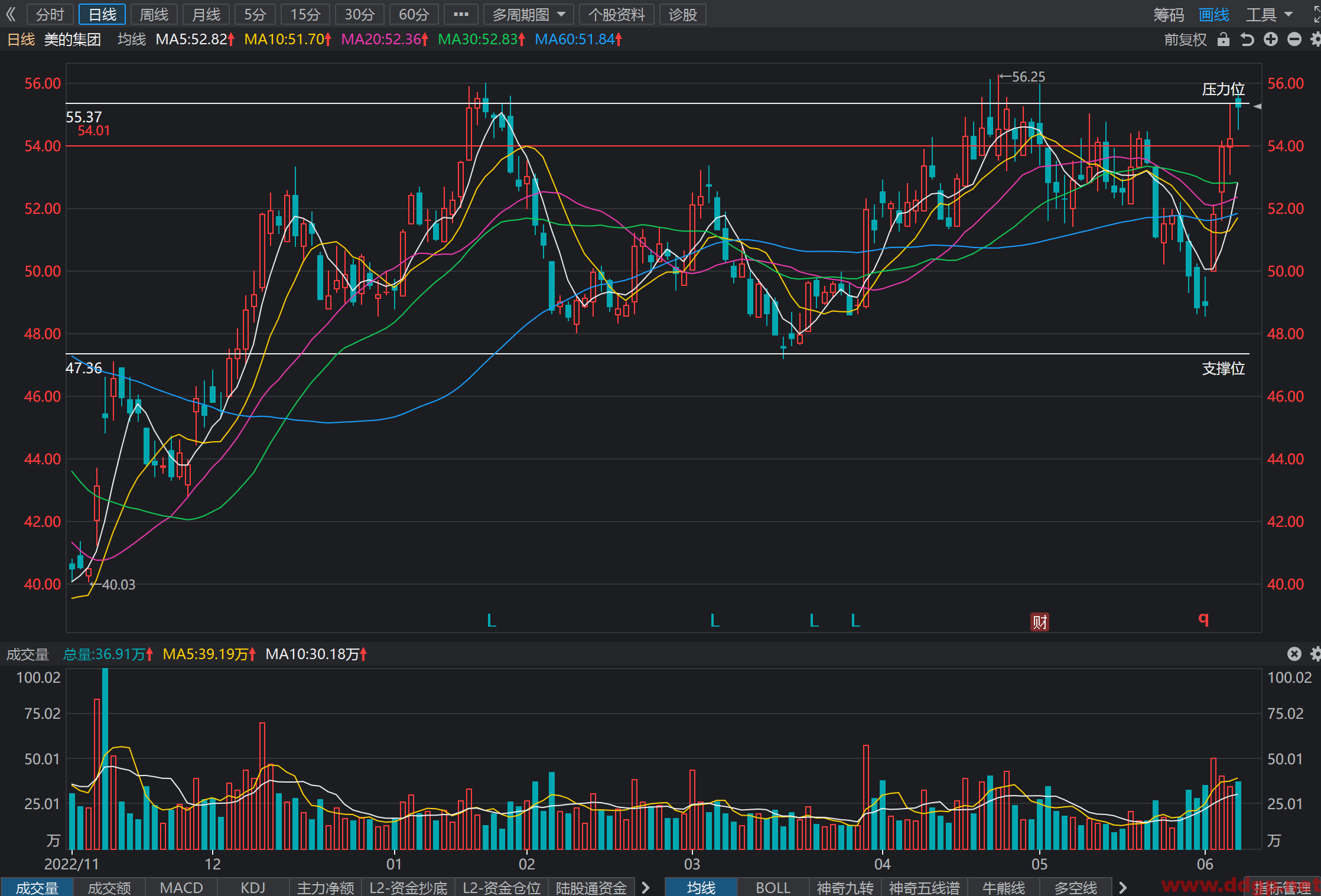Click the MA60:51.84 legend value
This screenshot has height=896, width=1321.
(x=578, y=40)
